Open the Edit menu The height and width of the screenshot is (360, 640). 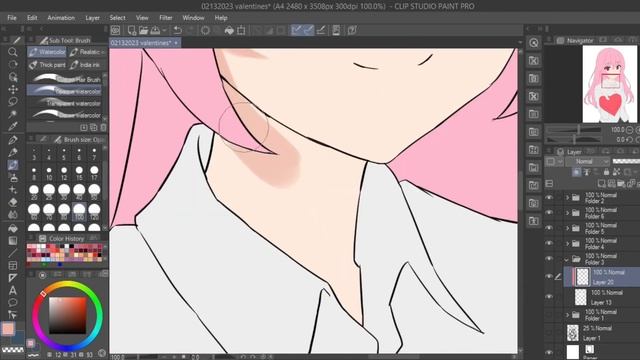[32, 18]
